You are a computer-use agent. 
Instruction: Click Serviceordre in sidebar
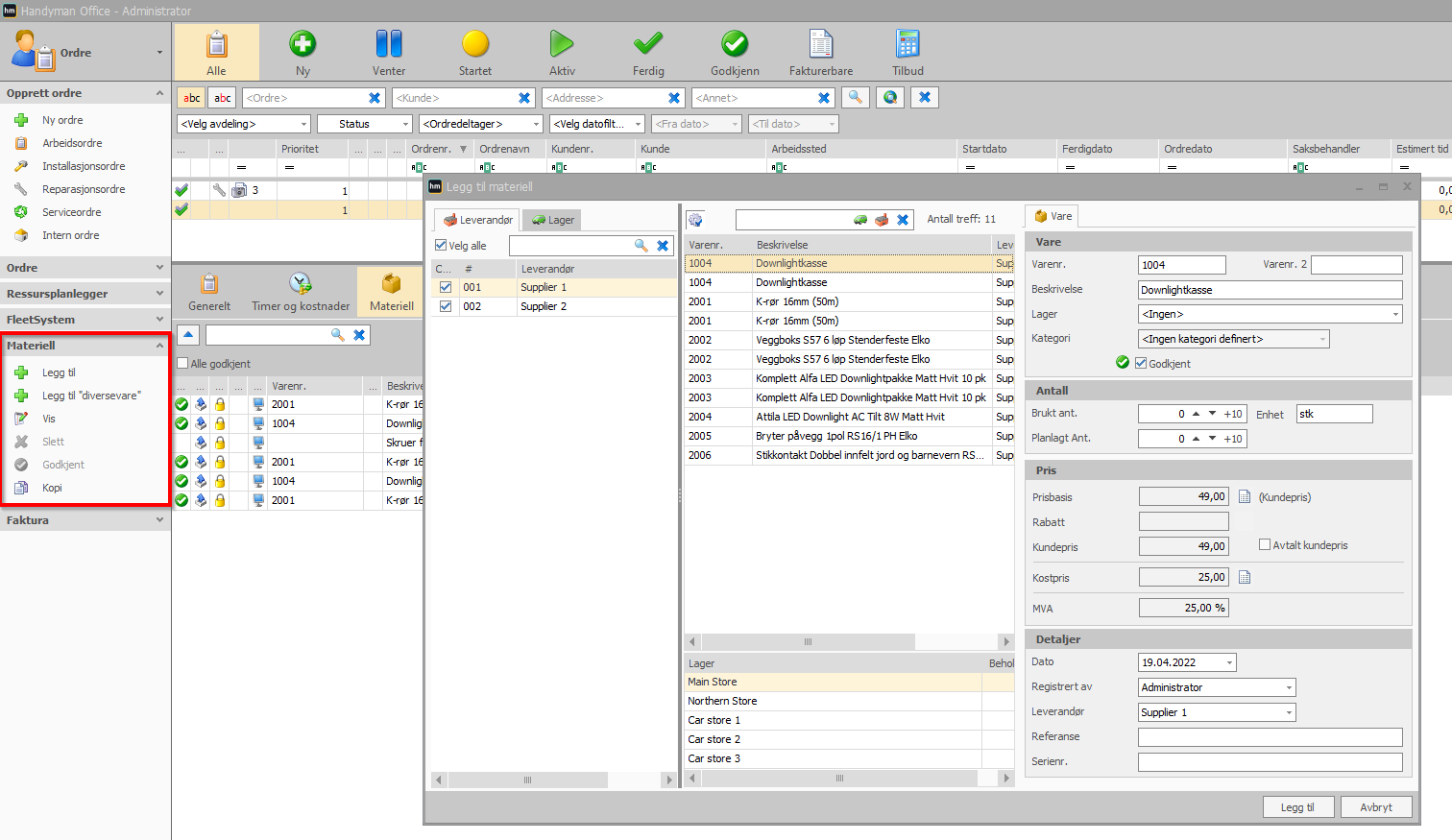pyautogui.click(x=72, y=212)
